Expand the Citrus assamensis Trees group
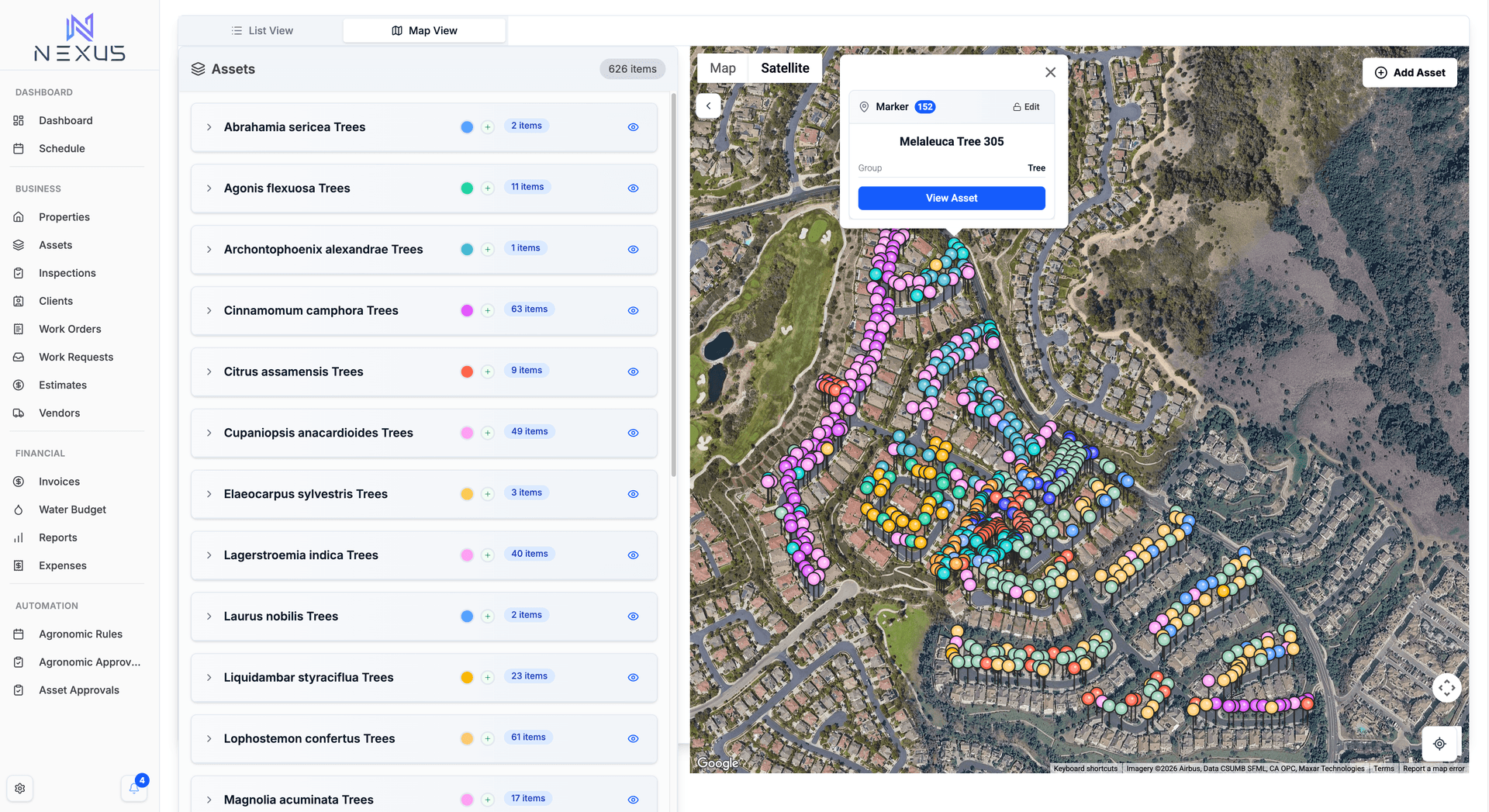This screenshot has width=1489, height=812. point(208,371)
